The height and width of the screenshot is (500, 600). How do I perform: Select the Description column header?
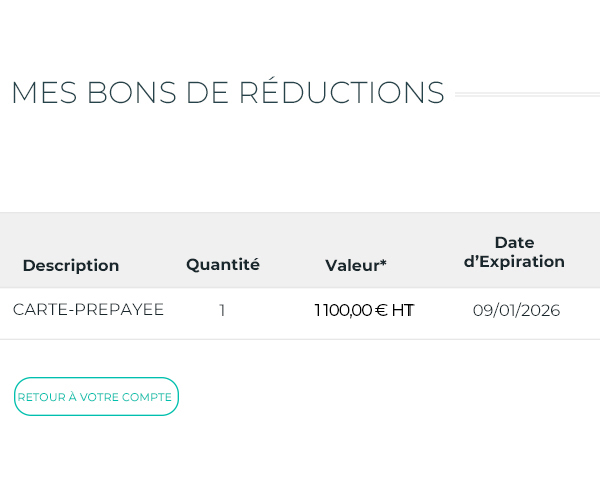click(x=71, y=265)
